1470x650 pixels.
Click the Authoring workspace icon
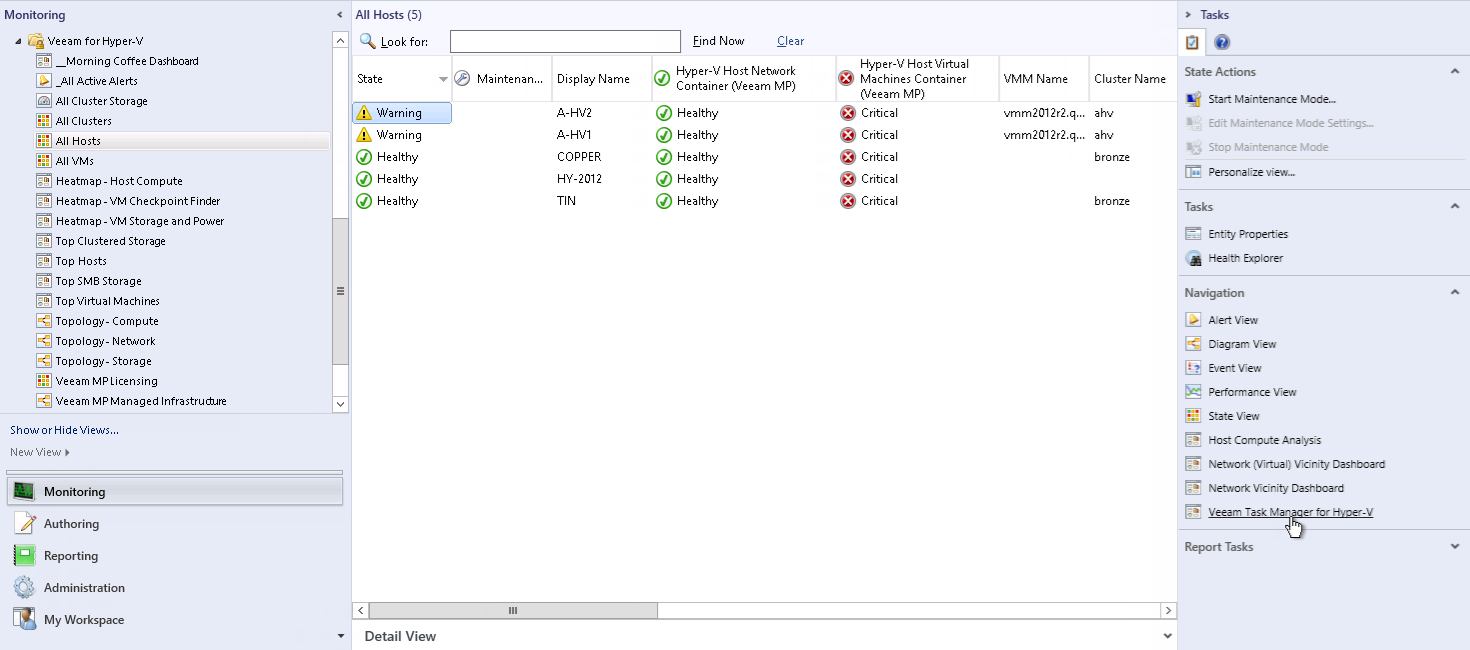(25, 524)
